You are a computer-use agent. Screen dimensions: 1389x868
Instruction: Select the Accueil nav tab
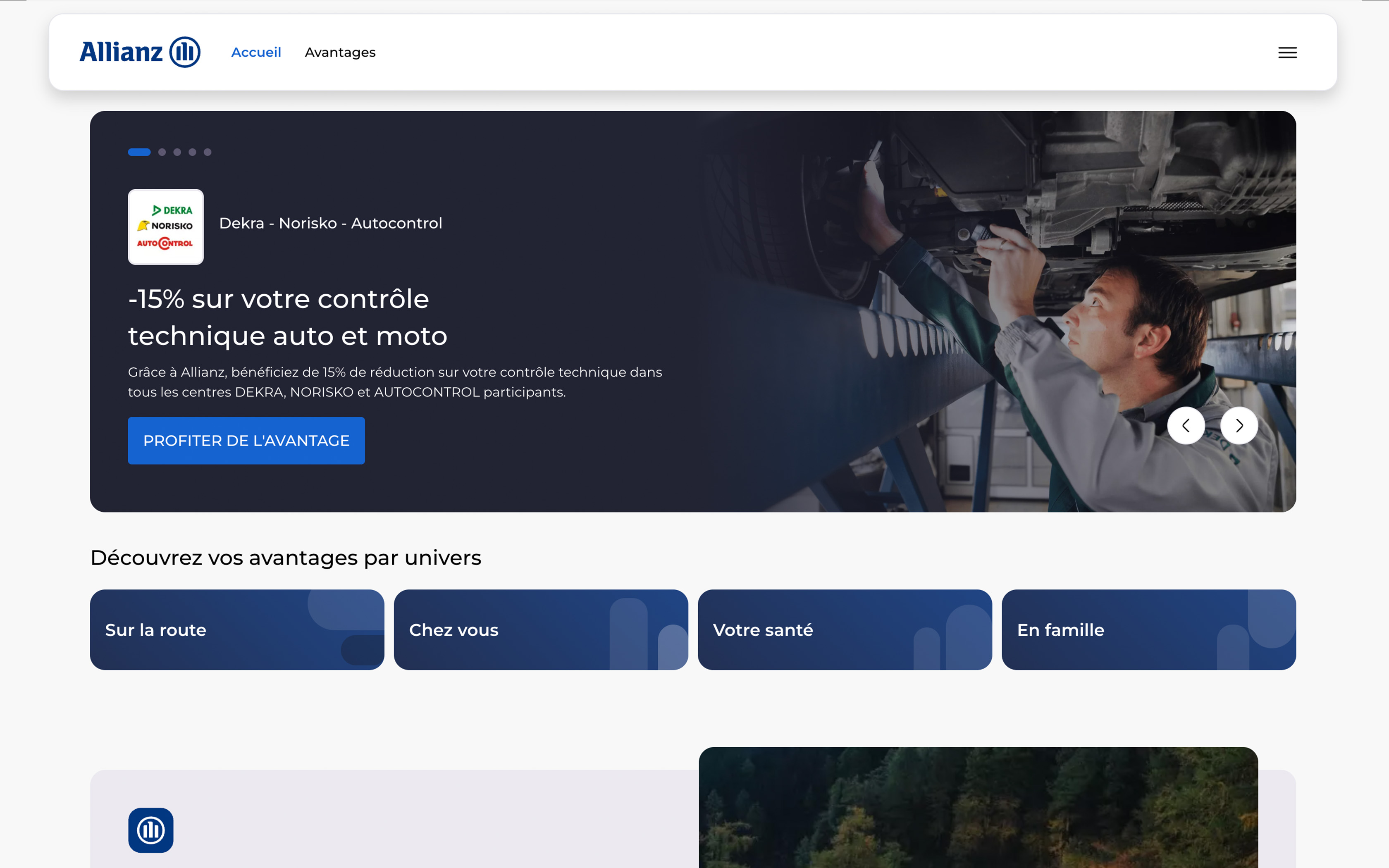coord(256,52)
